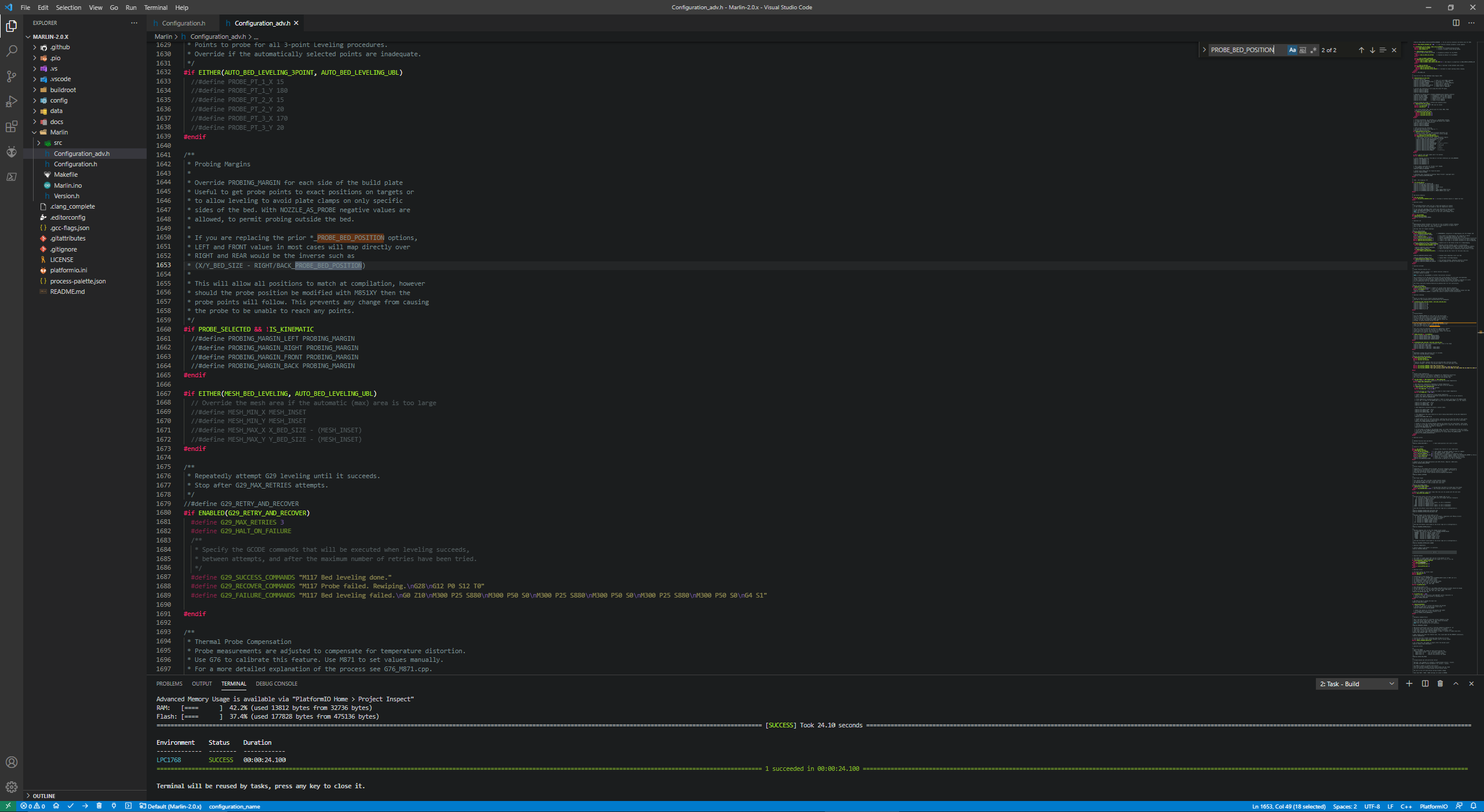
Task: Toggle Match Case in find widget
Action: click(x=1292, y=50)
